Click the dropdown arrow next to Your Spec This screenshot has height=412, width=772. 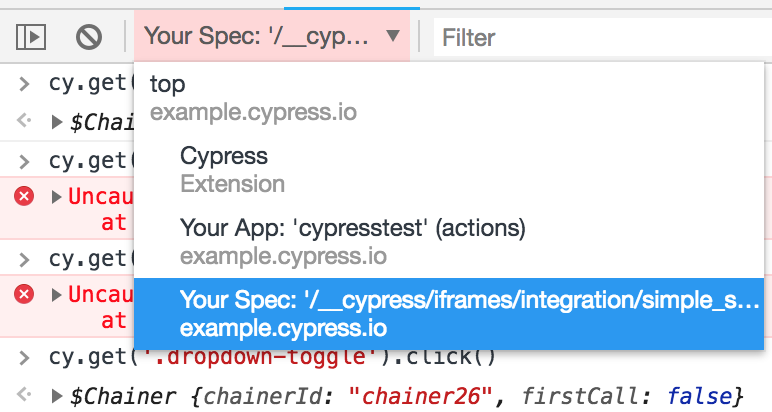[392, 35]
